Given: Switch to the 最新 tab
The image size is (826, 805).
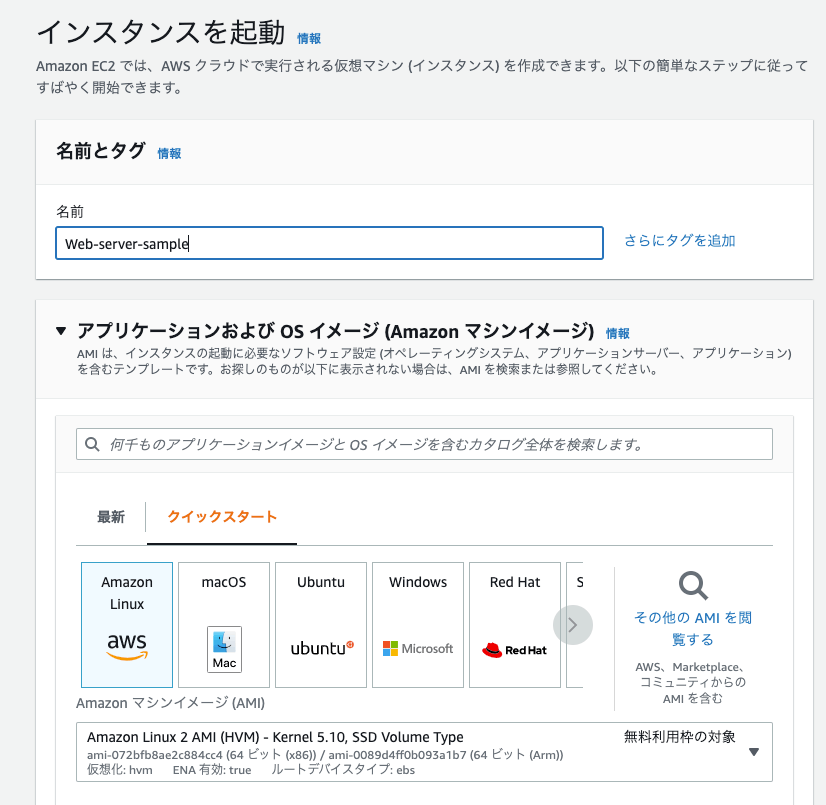Looking at the screenshot, I should coord(111,517).
